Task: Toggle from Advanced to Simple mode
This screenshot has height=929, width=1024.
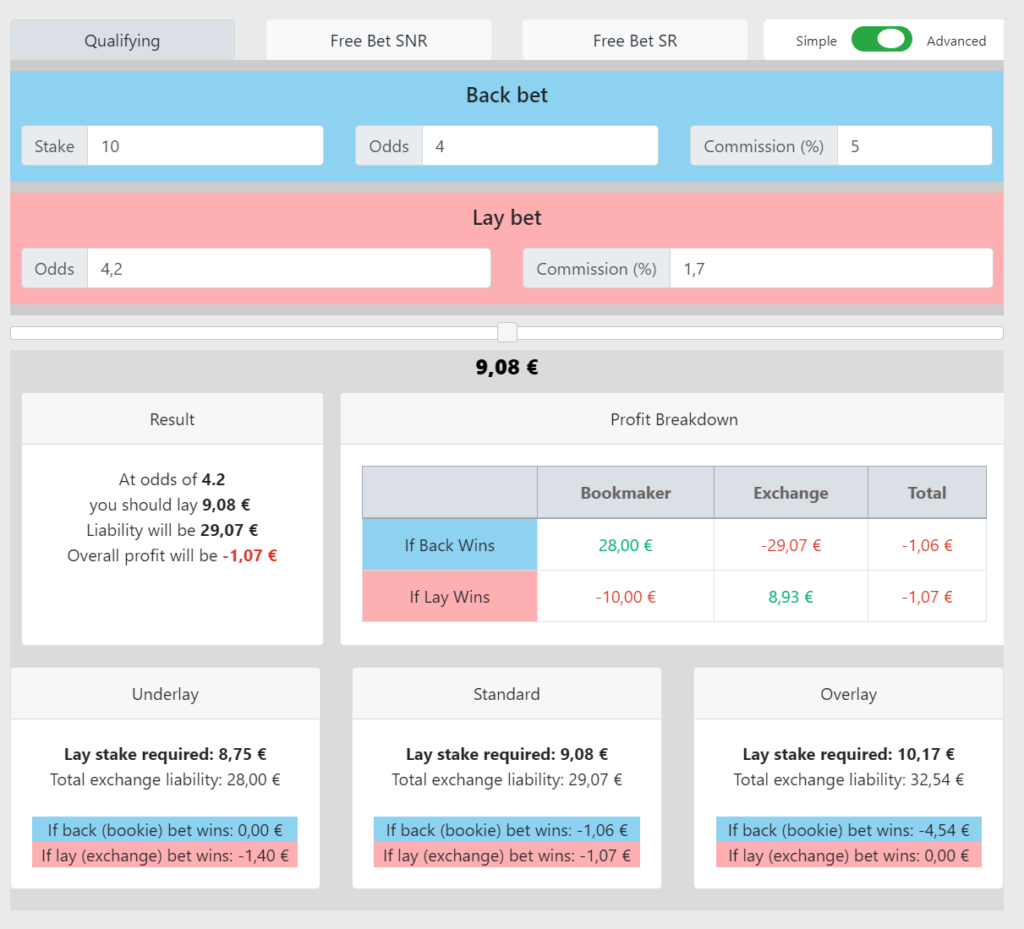Action: coord(880,39)
